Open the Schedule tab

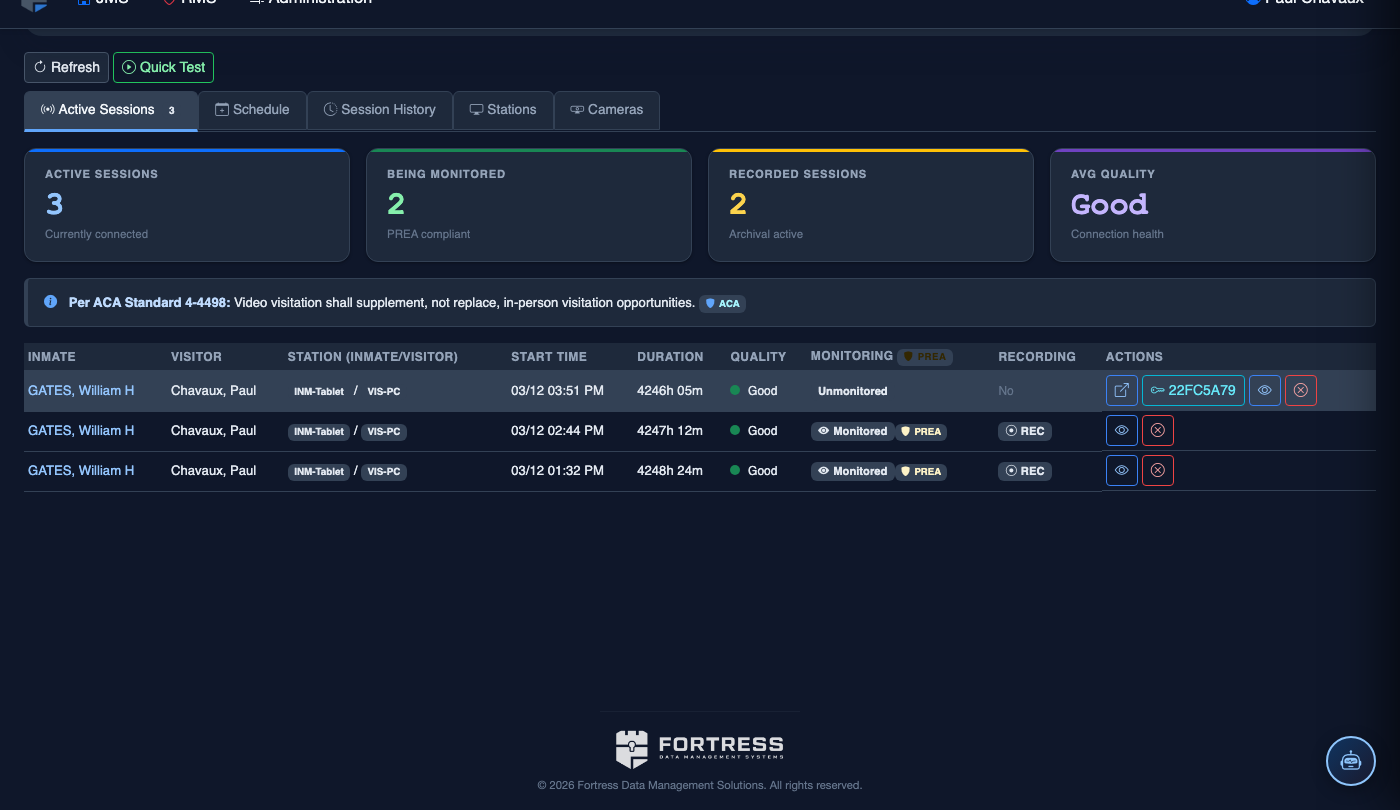tap(252, 110)
